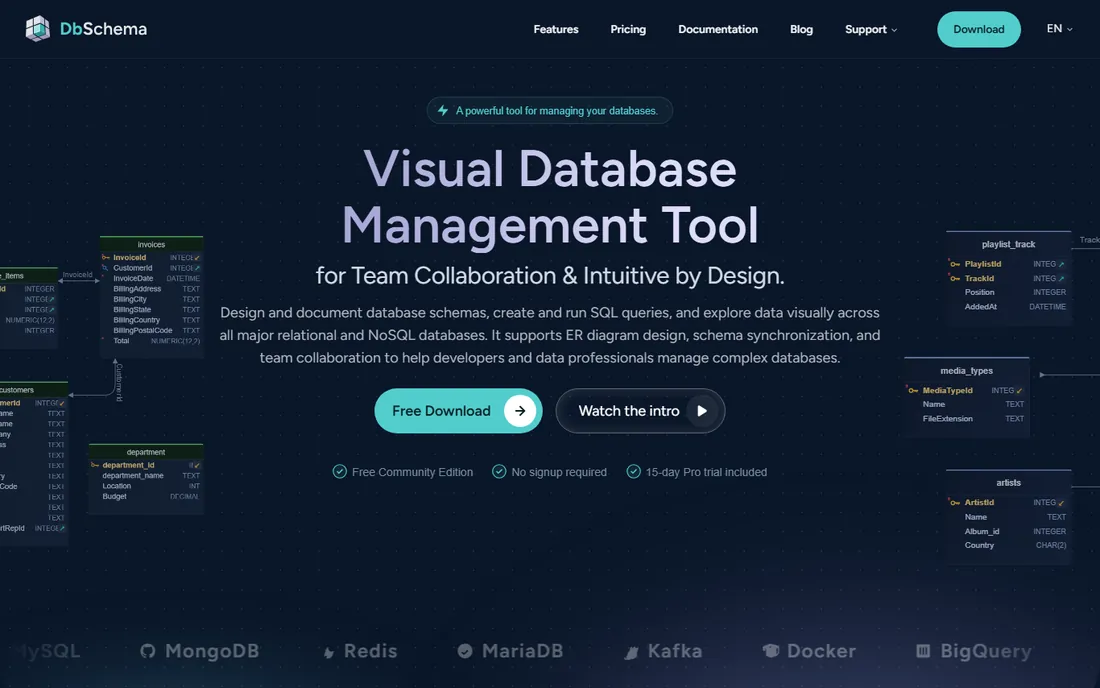Click the department table header
This screenshot has width=1100, height=688.
click(146, 452)
